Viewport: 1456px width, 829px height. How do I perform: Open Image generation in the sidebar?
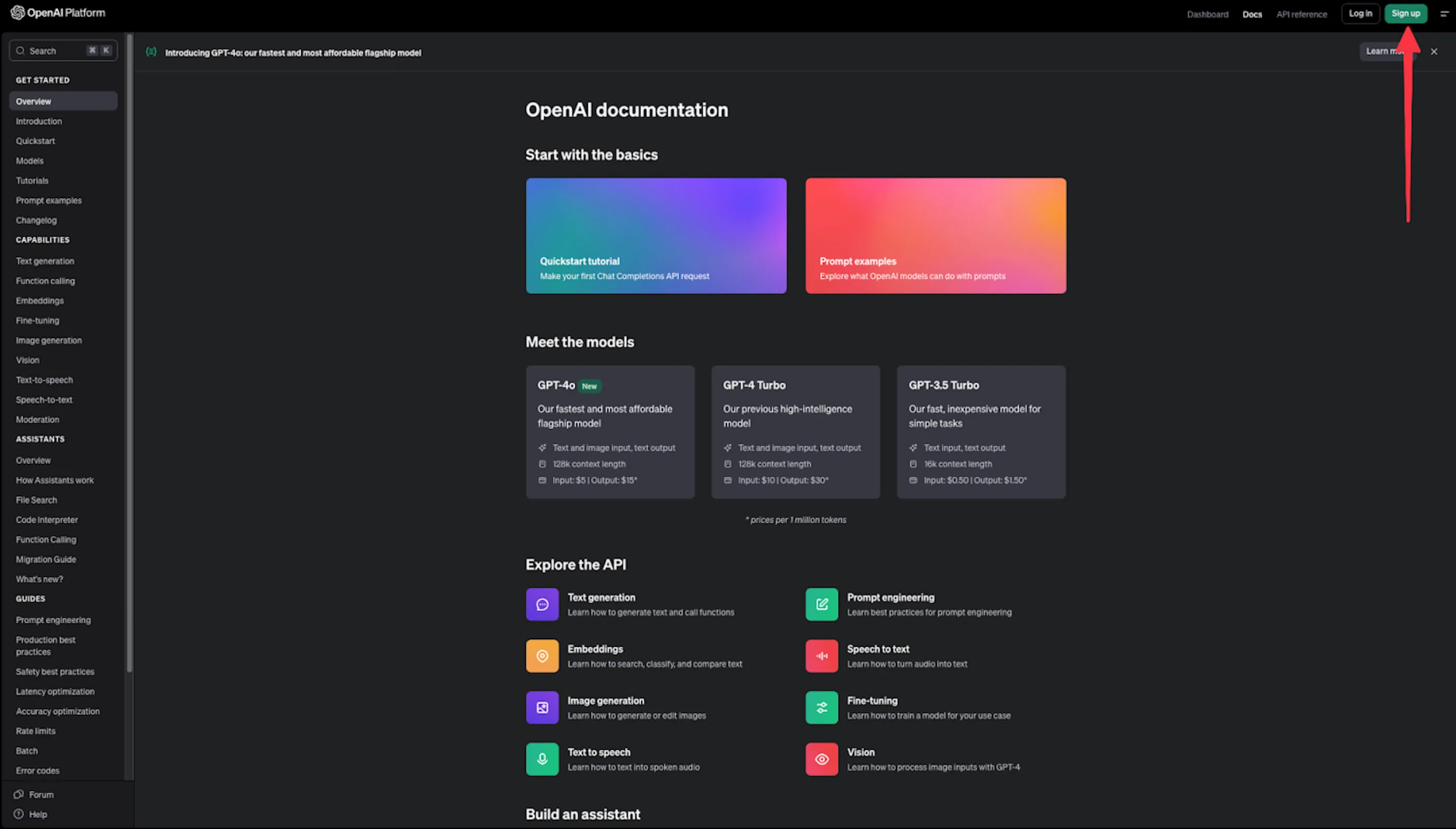(48, 340)
